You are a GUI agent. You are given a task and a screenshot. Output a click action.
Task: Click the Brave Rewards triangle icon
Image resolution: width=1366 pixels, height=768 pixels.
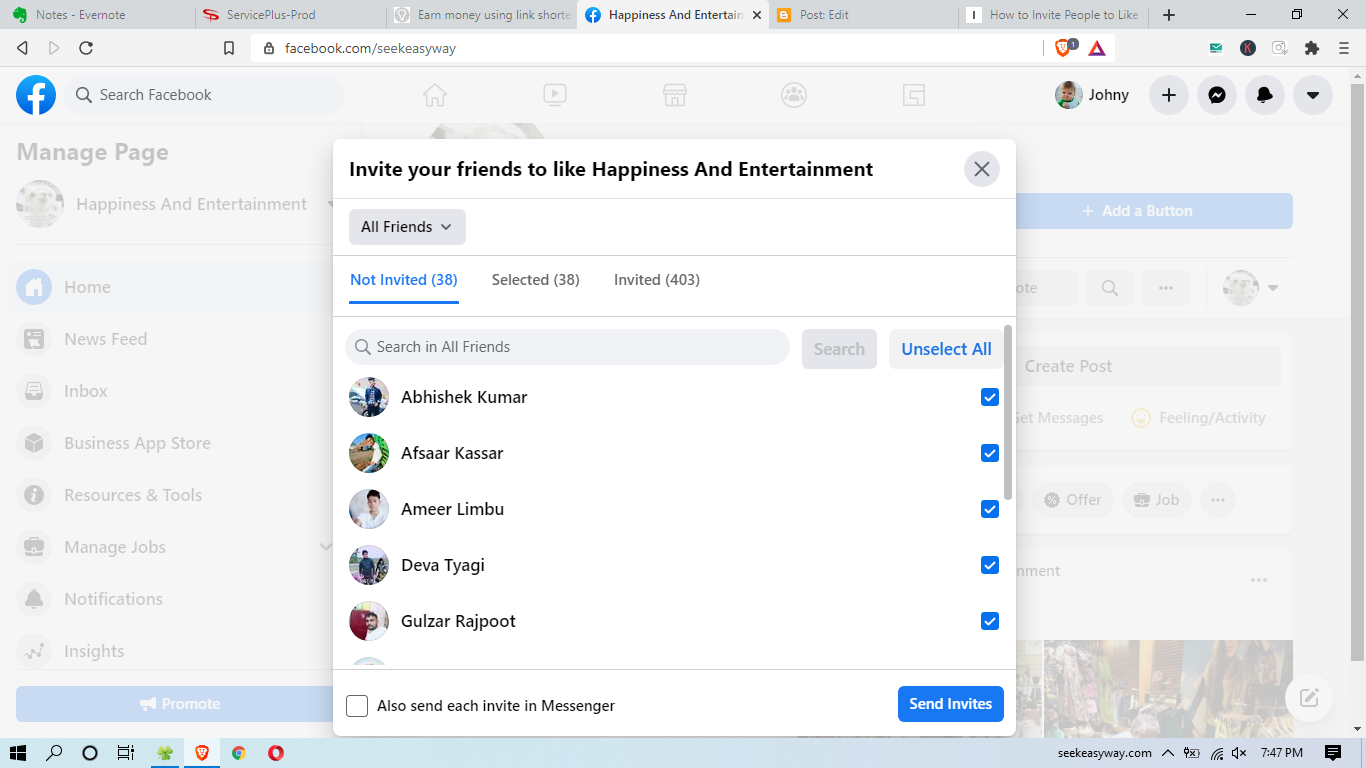coord(1097,48)
